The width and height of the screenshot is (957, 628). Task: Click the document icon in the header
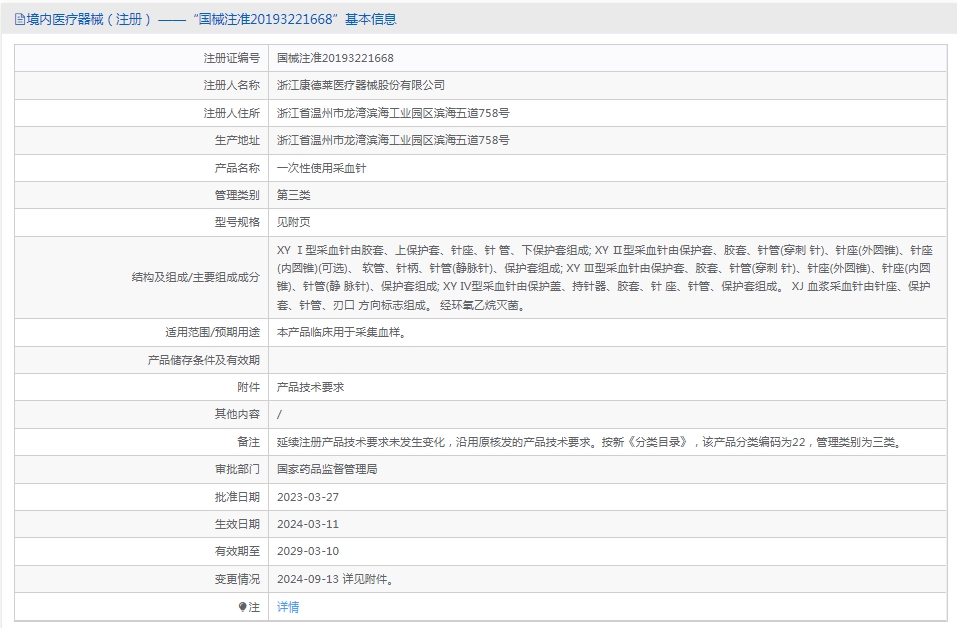(20, 20)
